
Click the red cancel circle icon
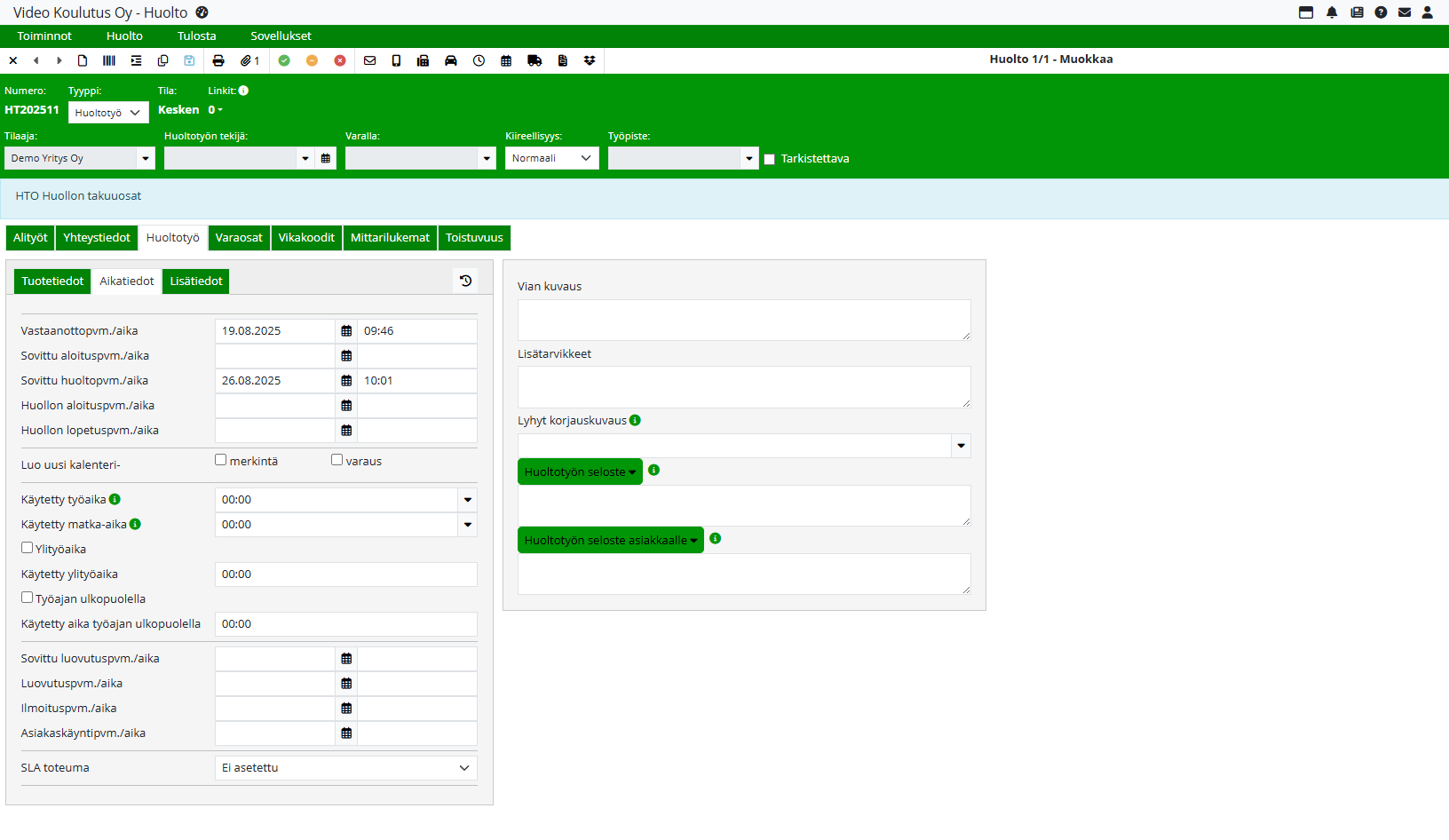tap(340, 60)
